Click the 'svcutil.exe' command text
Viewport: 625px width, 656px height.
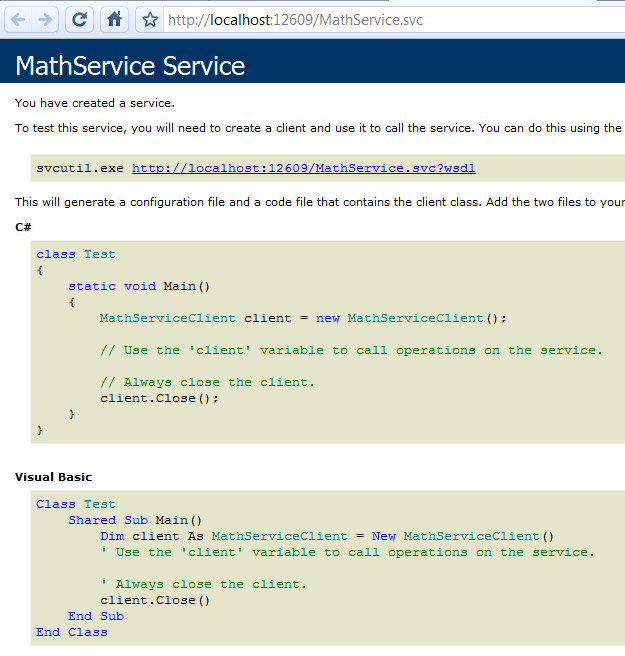79,168
